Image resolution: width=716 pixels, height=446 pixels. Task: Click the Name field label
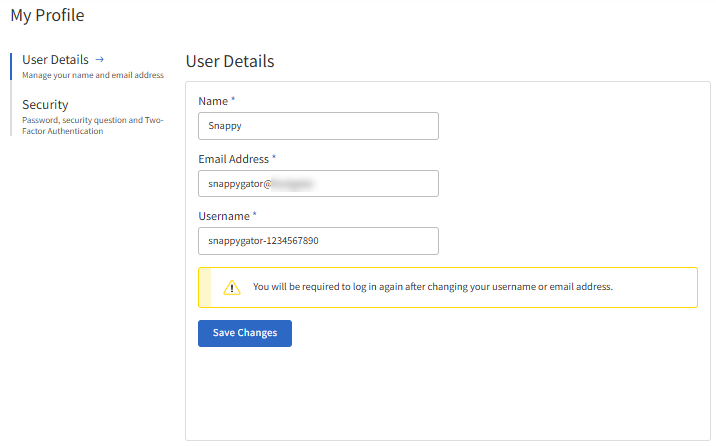(213, 101)
